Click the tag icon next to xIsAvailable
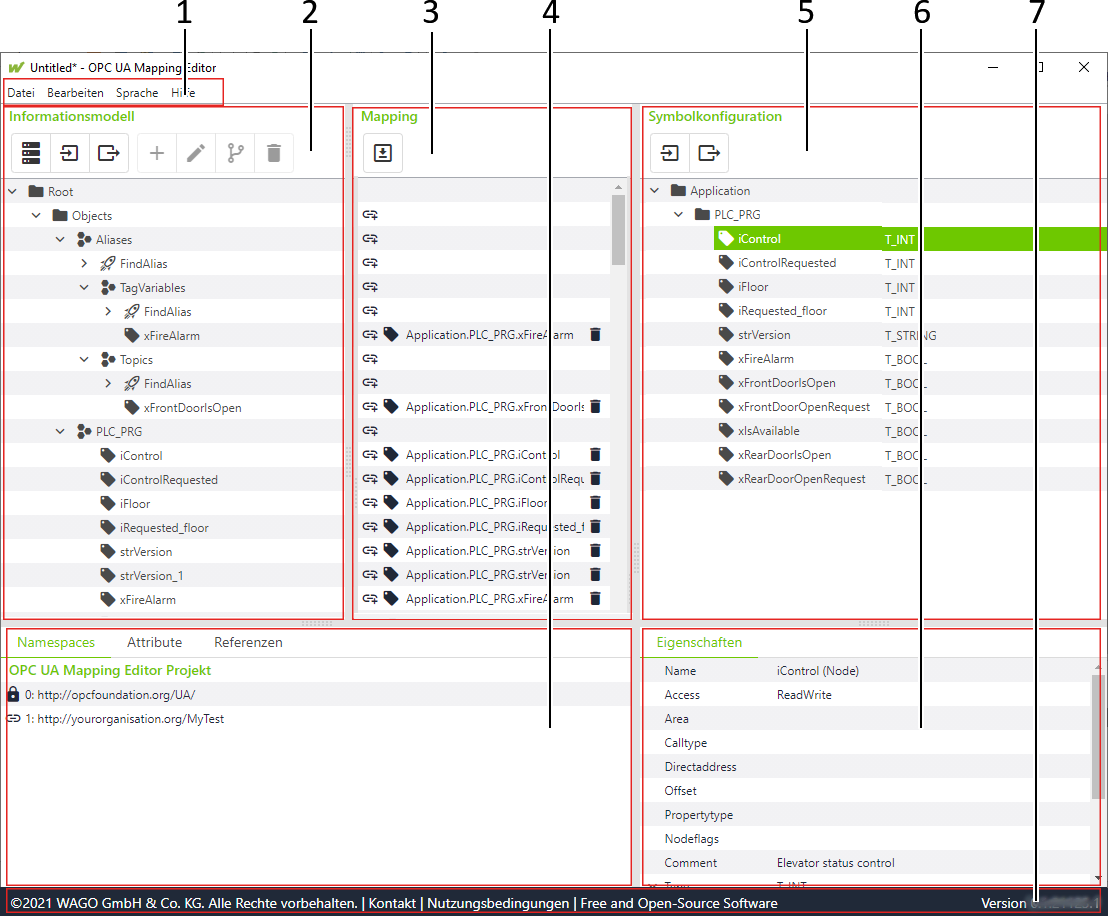Screen dimensions: 1108x916 point(726,430)
